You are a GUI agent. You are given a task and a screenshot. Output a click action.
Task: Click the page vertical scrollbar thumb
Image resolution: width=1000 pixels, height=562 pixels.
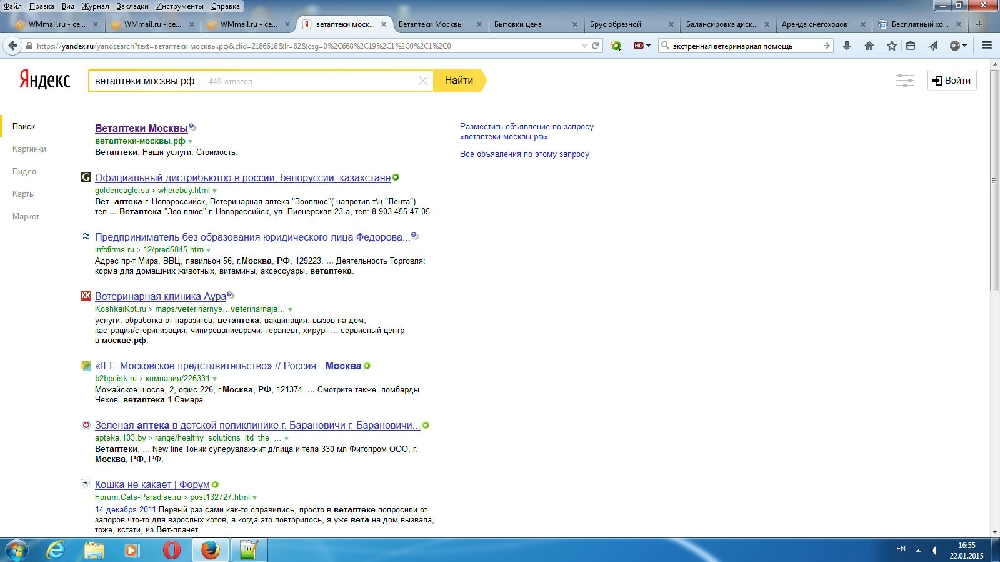[x=995, y=179]
